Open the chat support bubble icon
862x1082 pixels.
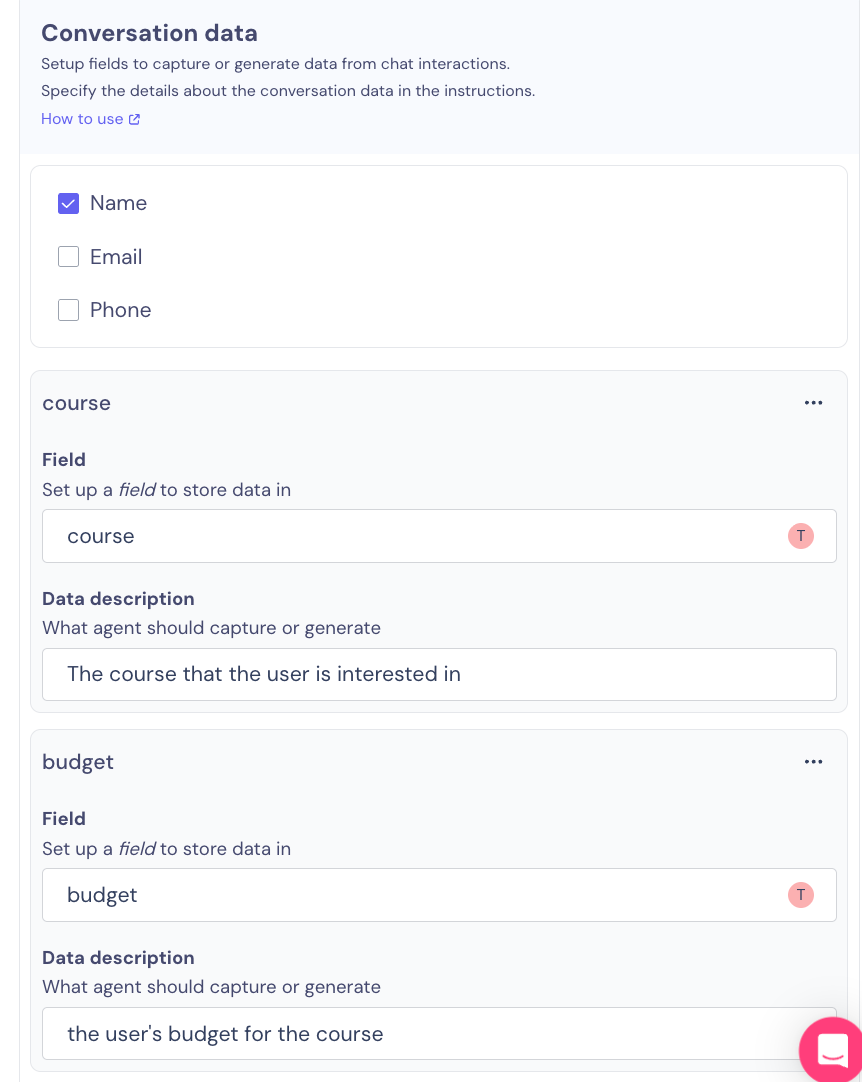(832, 1050)
